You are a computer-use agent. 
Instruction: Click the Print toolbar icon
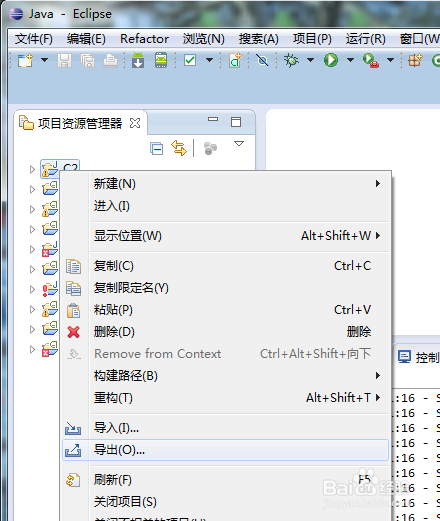pyautogui.click(x=110, y=61)
